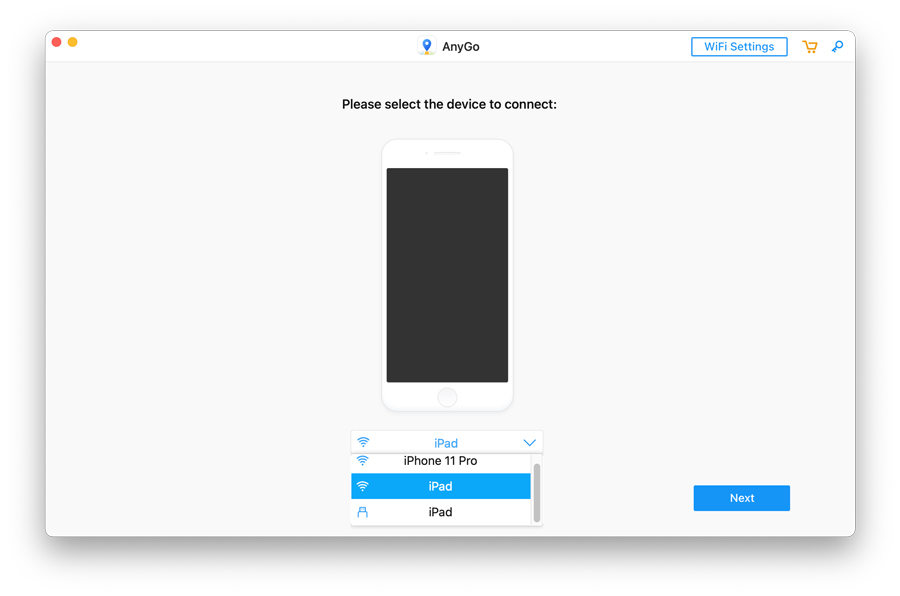Open the iPad device selection dropdown
The width and height of the screenshot is (900, 596).
(x=445, y=440)
